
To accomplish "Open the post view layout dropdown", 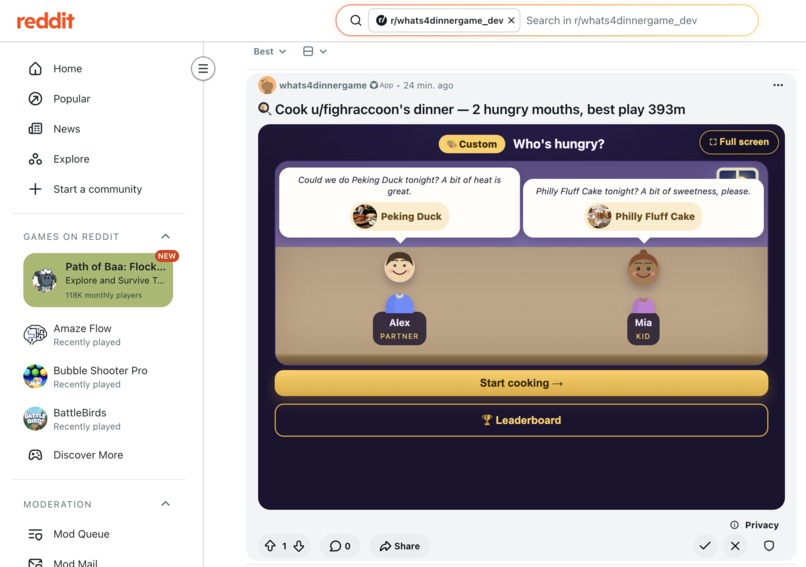I will (315, 51).
